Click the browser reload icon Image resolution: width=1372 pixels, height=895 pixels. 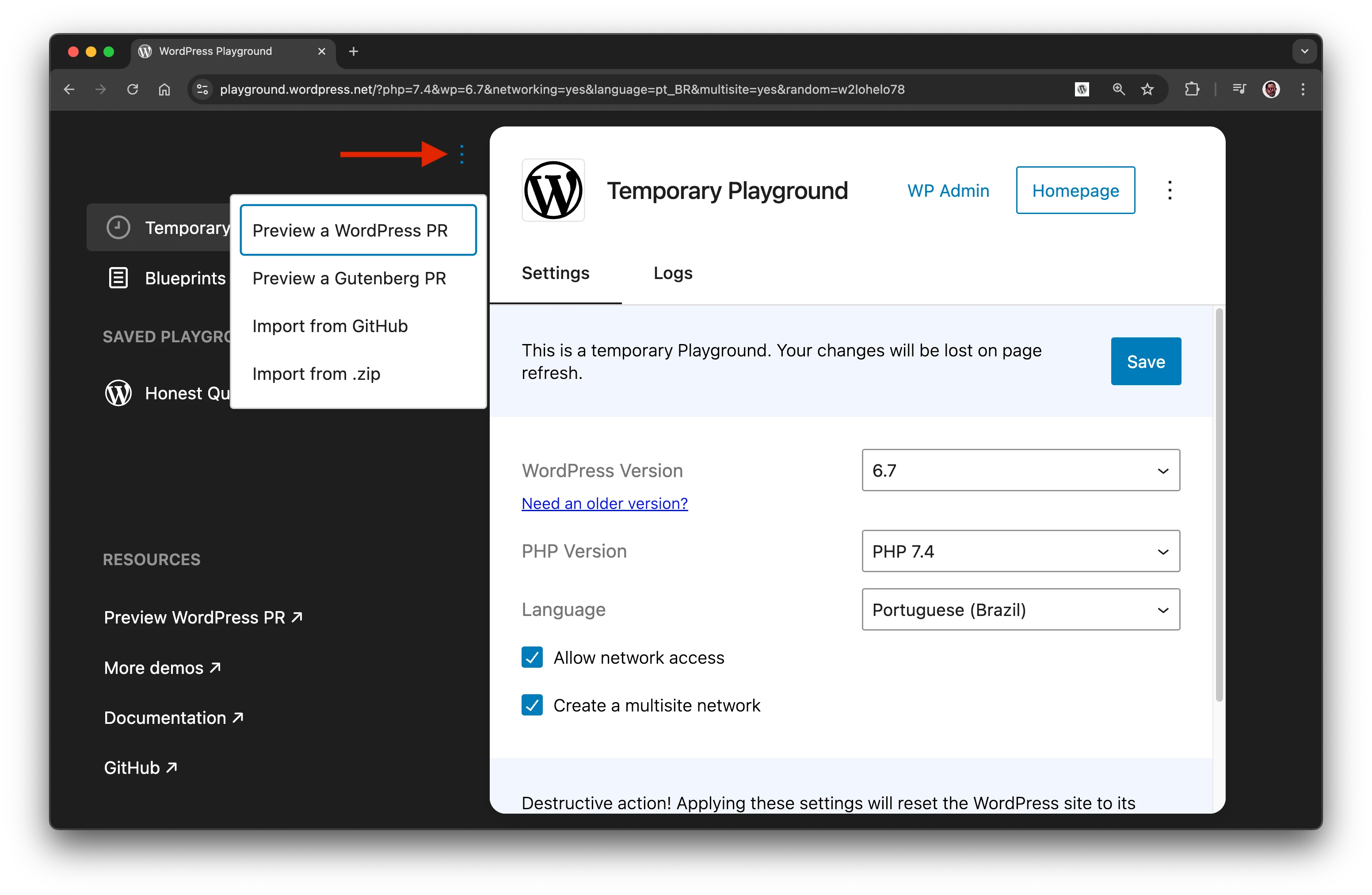(x=133, y=89)
